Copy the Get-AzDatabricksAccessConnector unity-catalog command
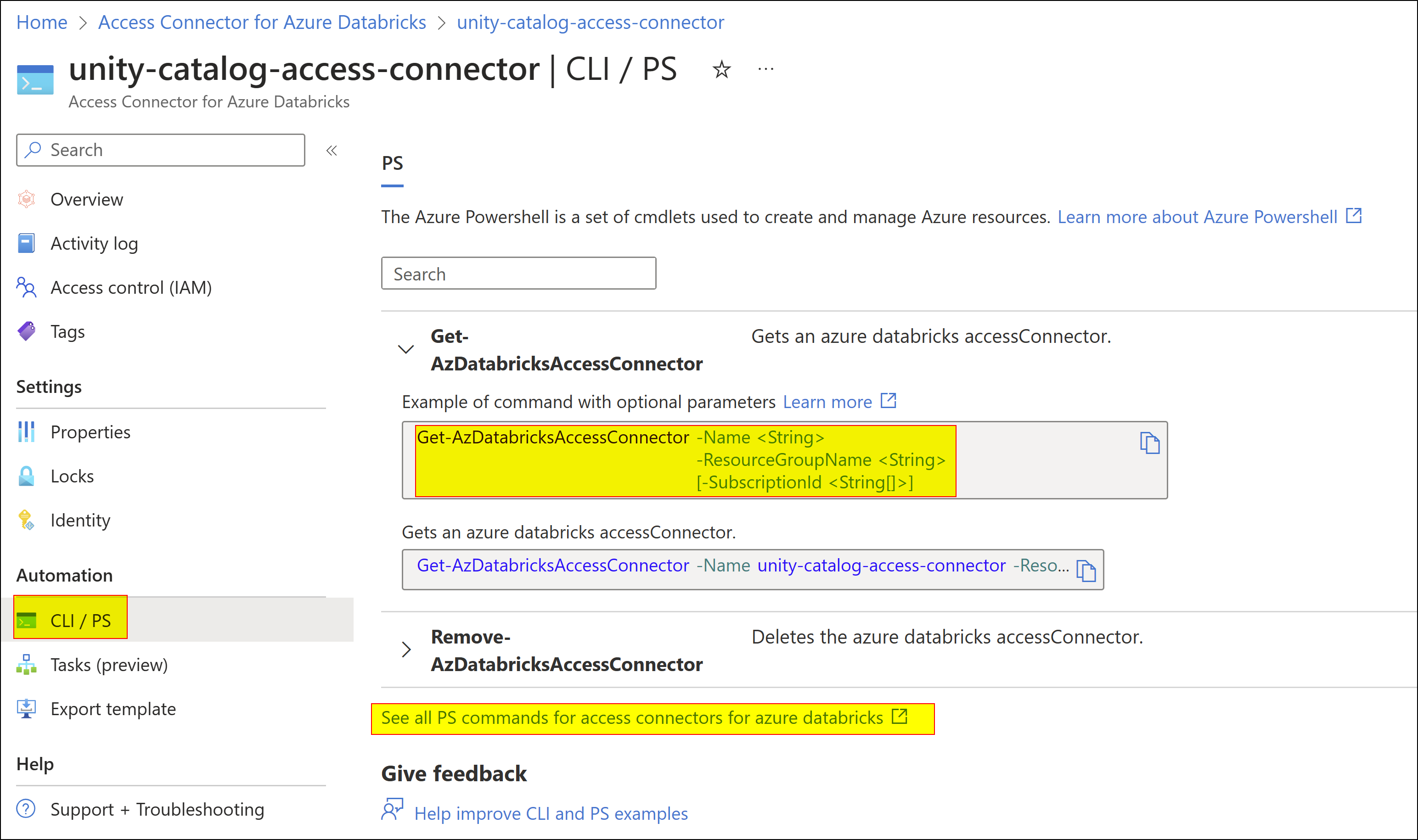 tap(1086, 571)
